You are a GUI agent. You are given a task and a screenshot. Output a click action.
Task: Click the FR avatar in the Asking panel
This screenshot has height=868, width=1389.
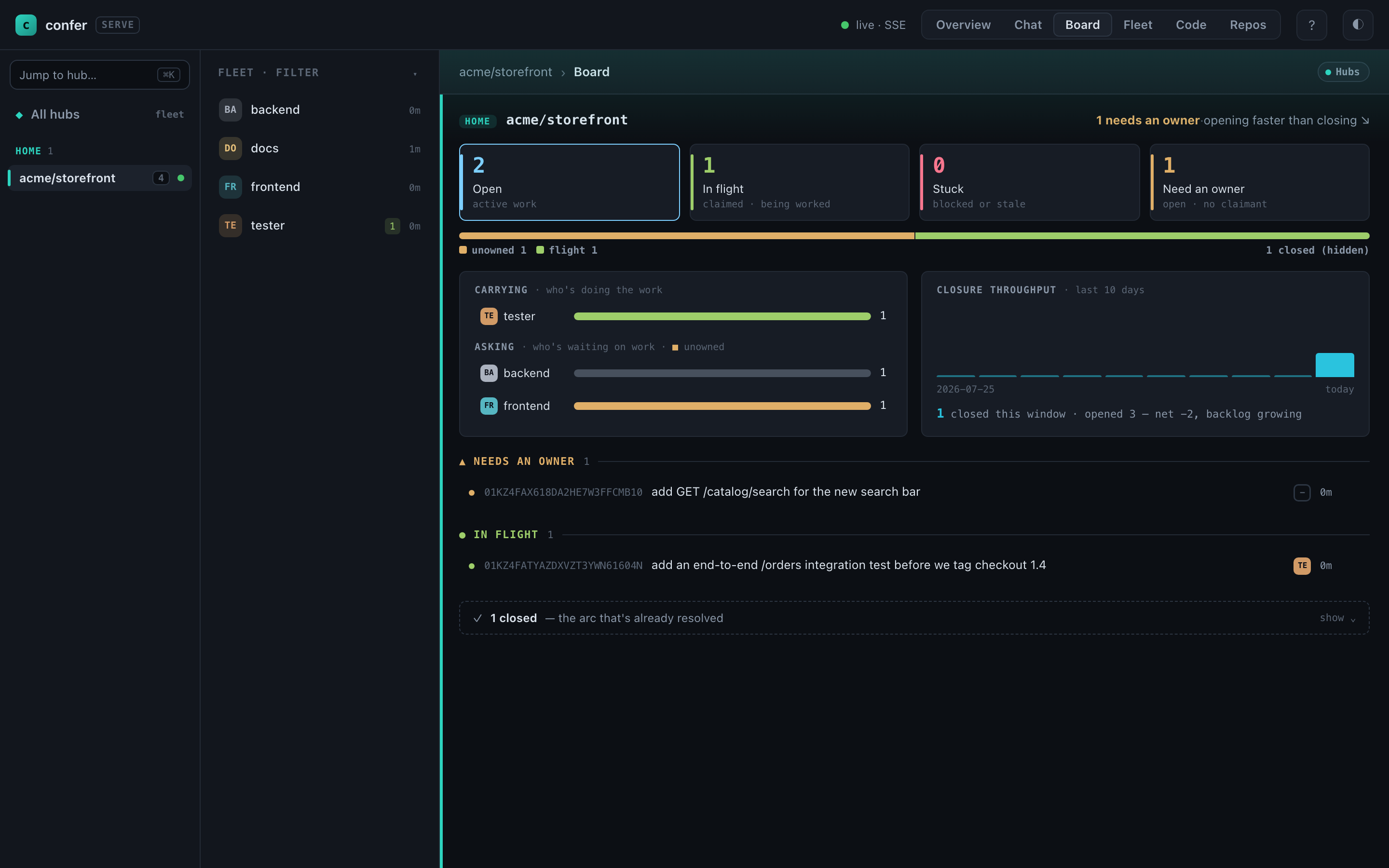point(489,405)
